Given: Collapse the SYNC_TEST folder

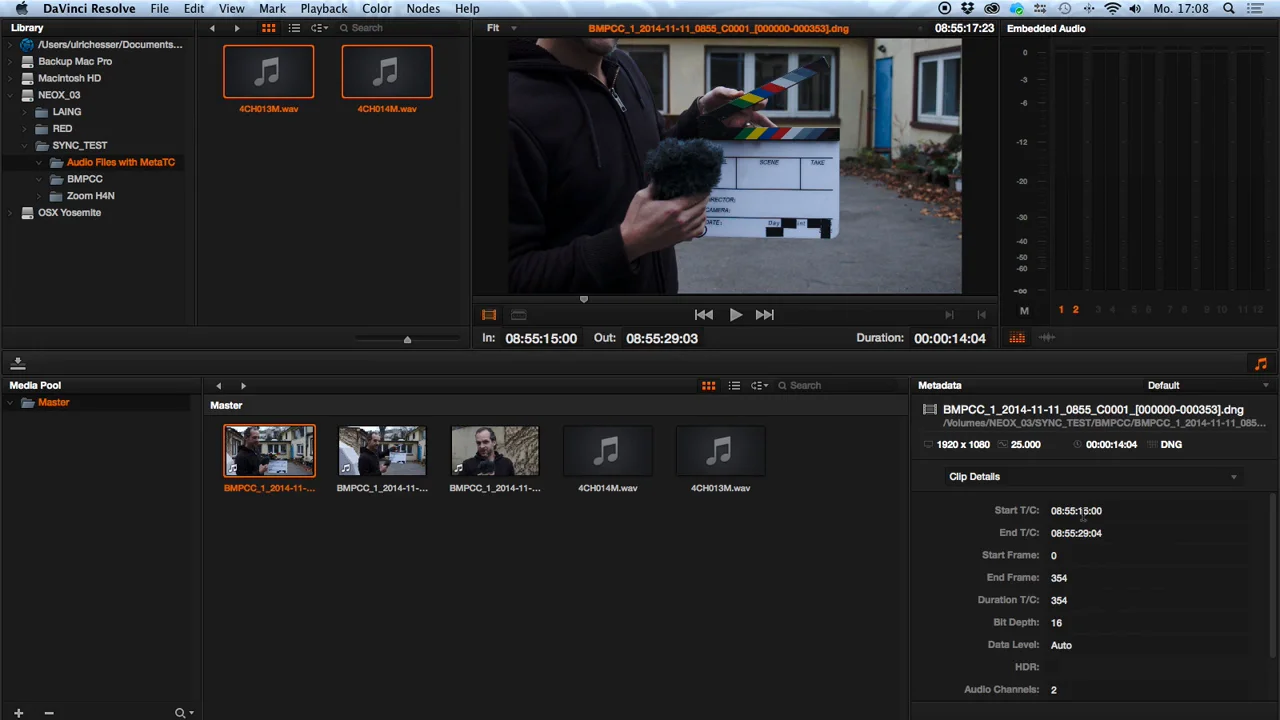Looking at the screenshot, I should point(25,145).
